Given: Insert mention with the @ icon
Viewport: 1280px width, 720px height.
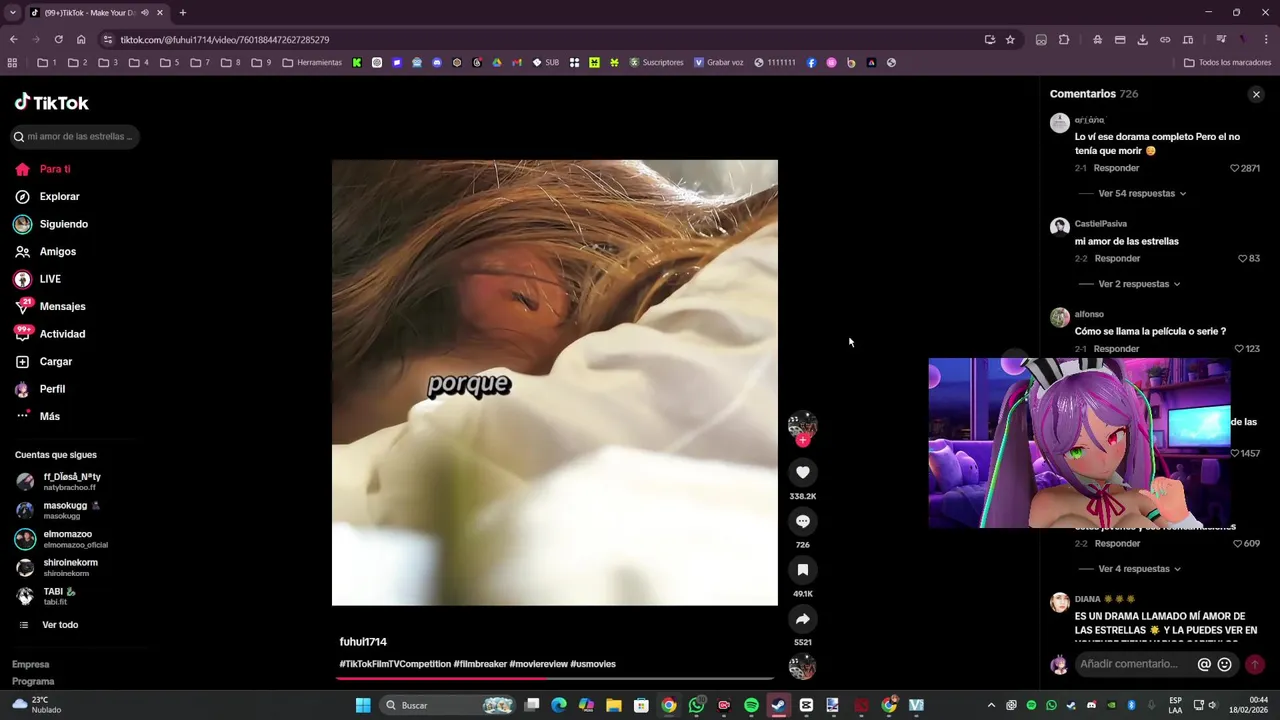Looking at the screenshot, I should pos(1204,664).
